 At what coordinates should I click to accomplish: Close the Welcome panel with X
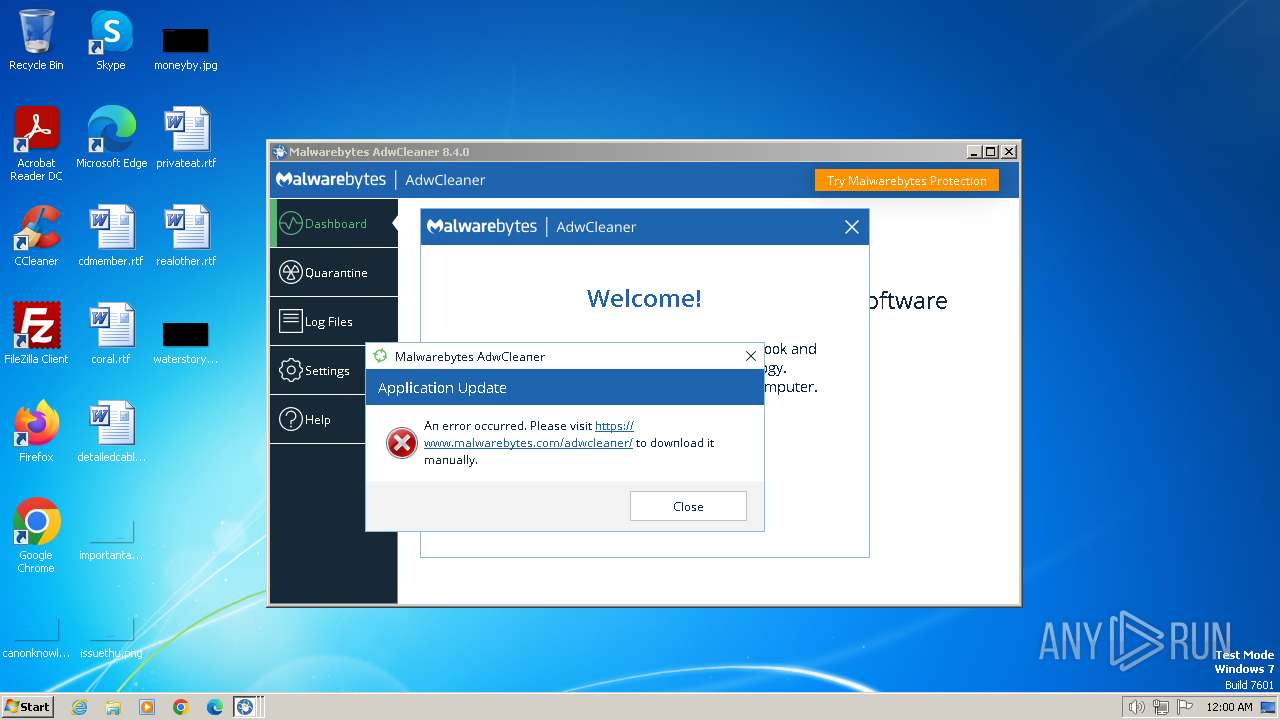[x=852, y=227]
